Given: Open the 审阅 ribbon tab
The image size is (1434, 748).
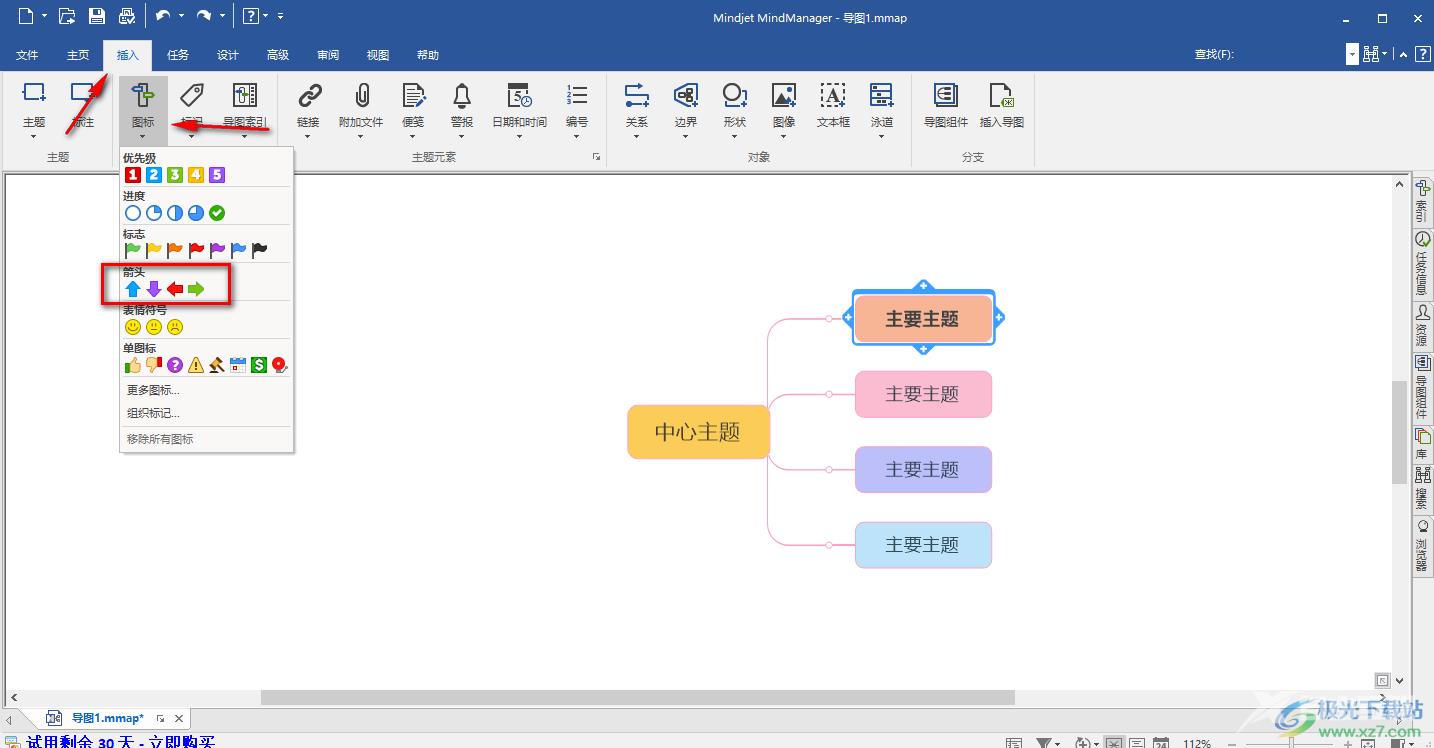Looking at the screenshot, I should 328,55.
